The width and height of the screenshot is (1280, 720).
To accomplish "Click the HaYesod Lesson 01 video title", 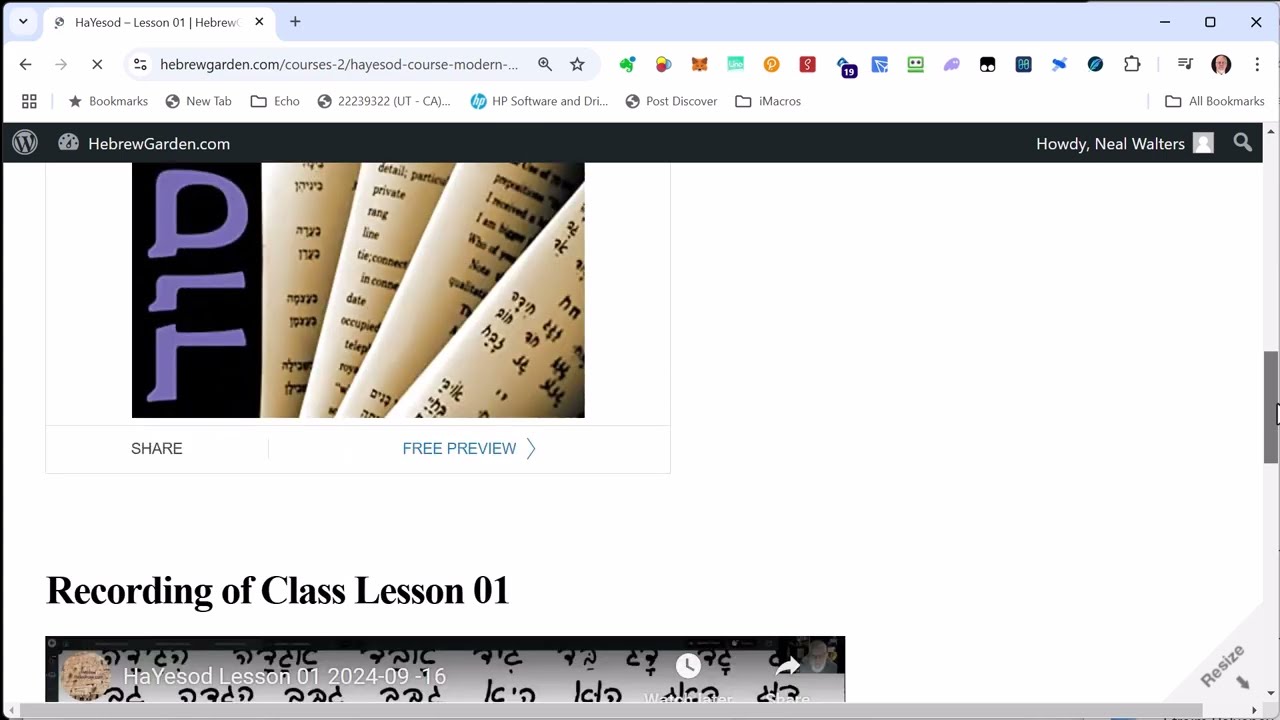I will [x=284, y=676].
